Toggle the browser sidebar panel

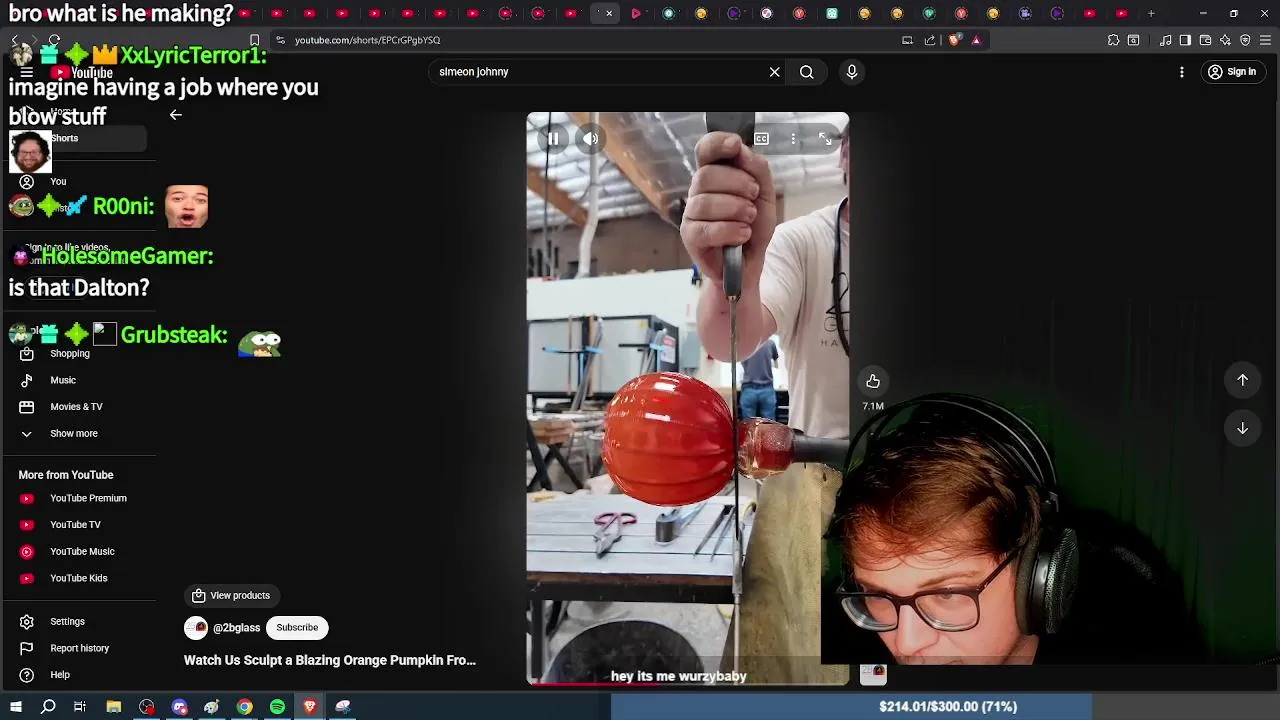1185,40
